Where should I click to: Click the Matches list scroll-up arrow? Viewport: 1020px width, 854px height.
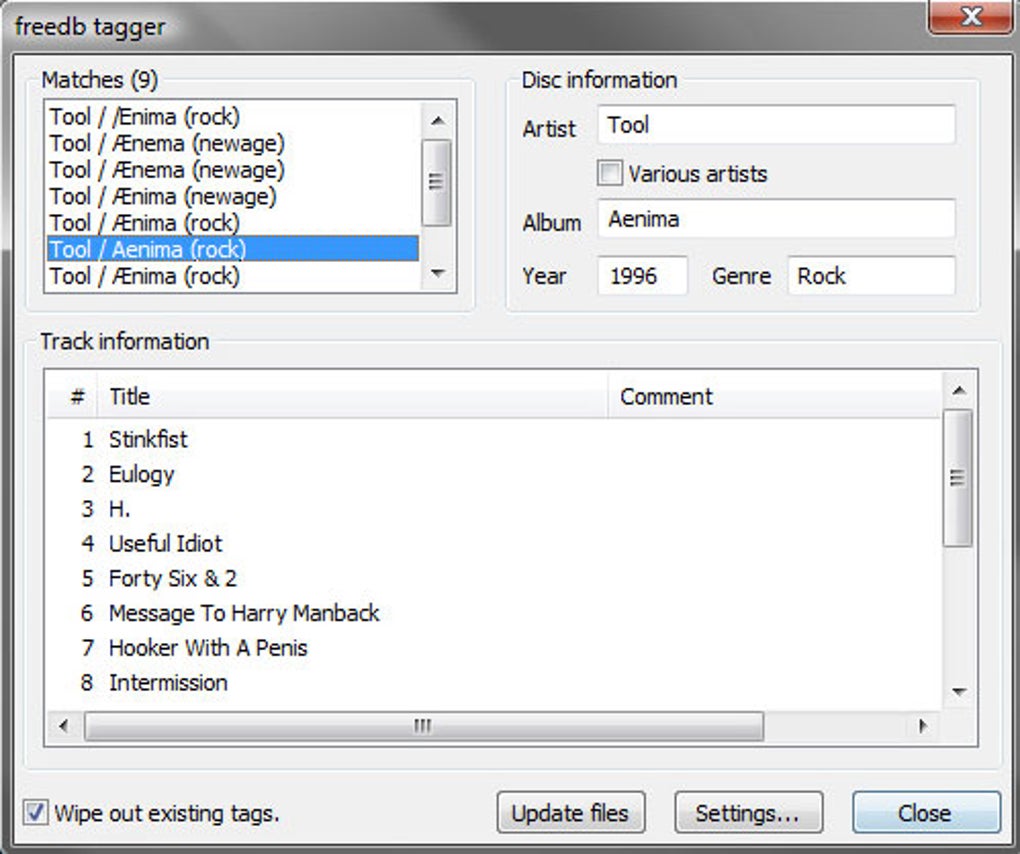pos(438,121)
